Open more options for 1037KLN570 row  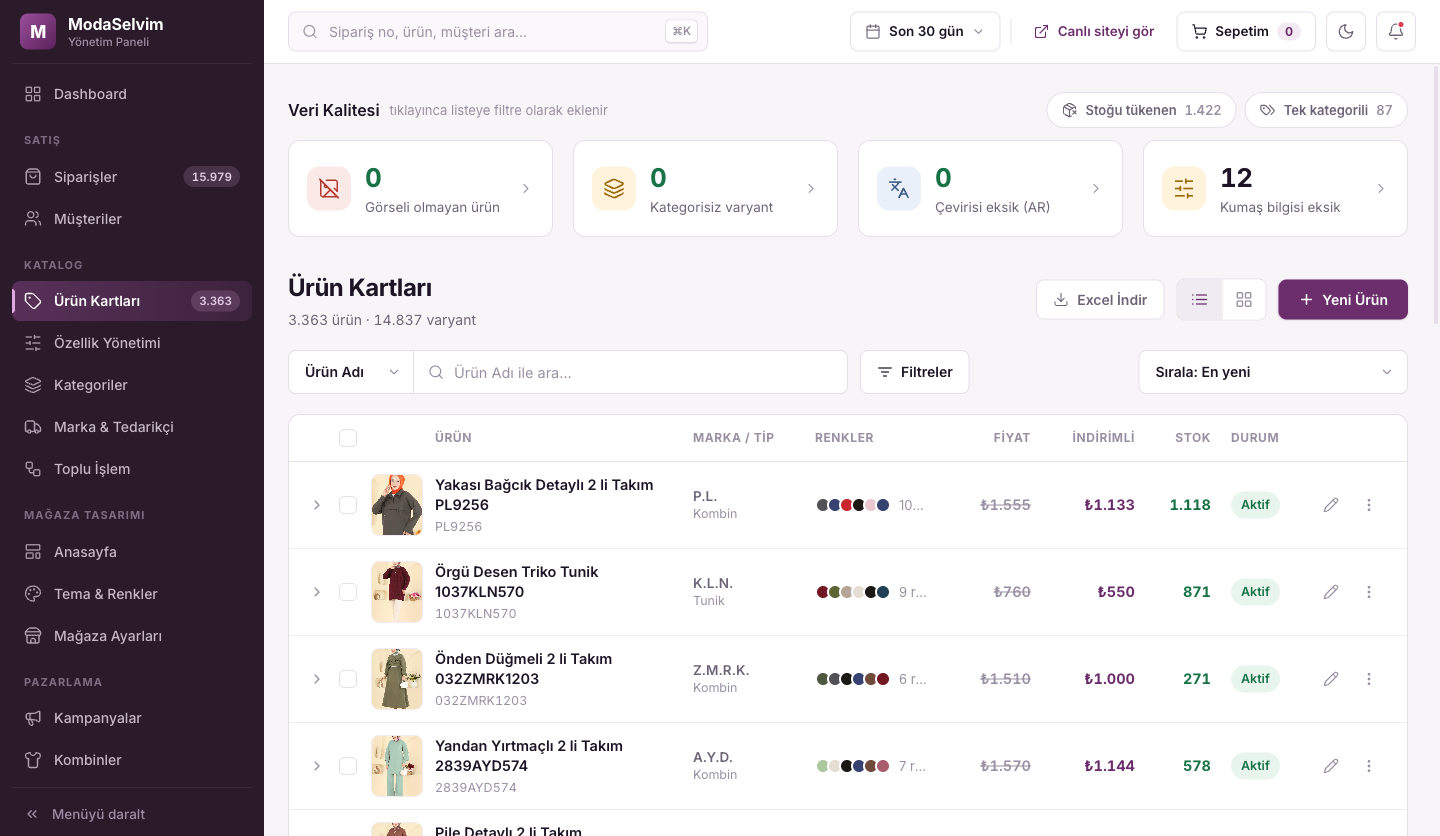(x=1369, y=592)
